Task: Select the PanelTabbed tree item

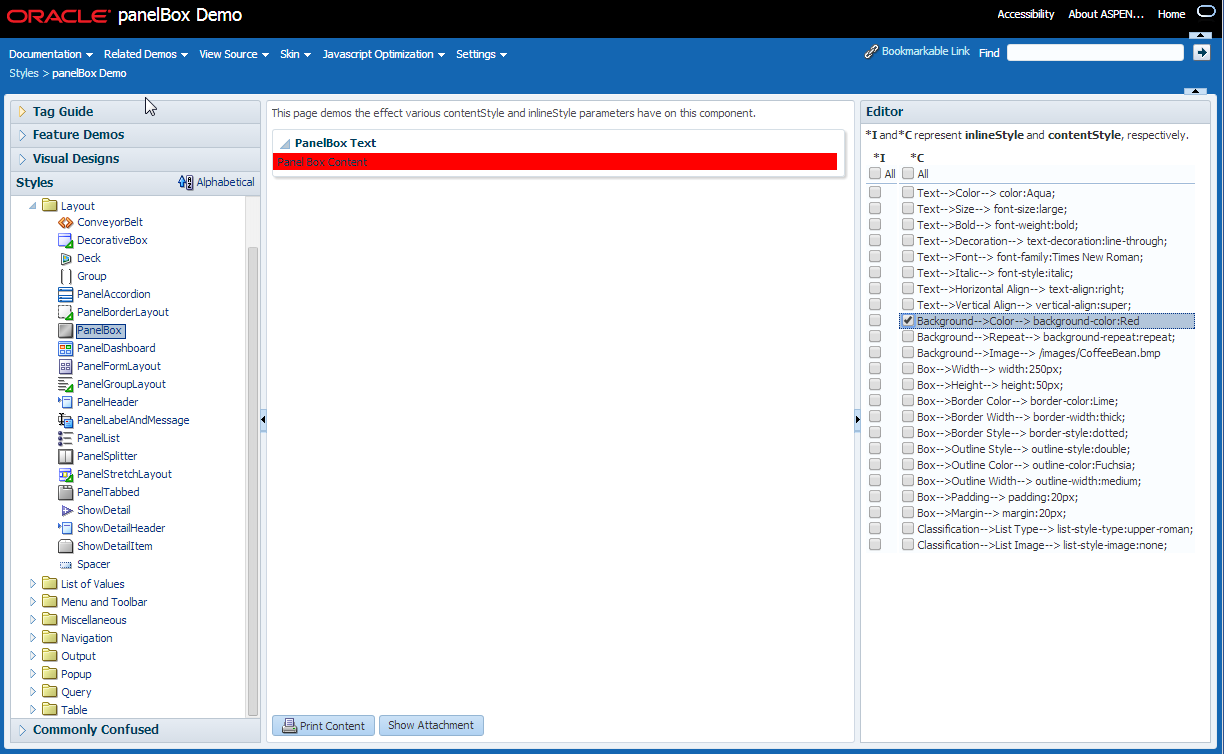Action: (x=108, y=492)
